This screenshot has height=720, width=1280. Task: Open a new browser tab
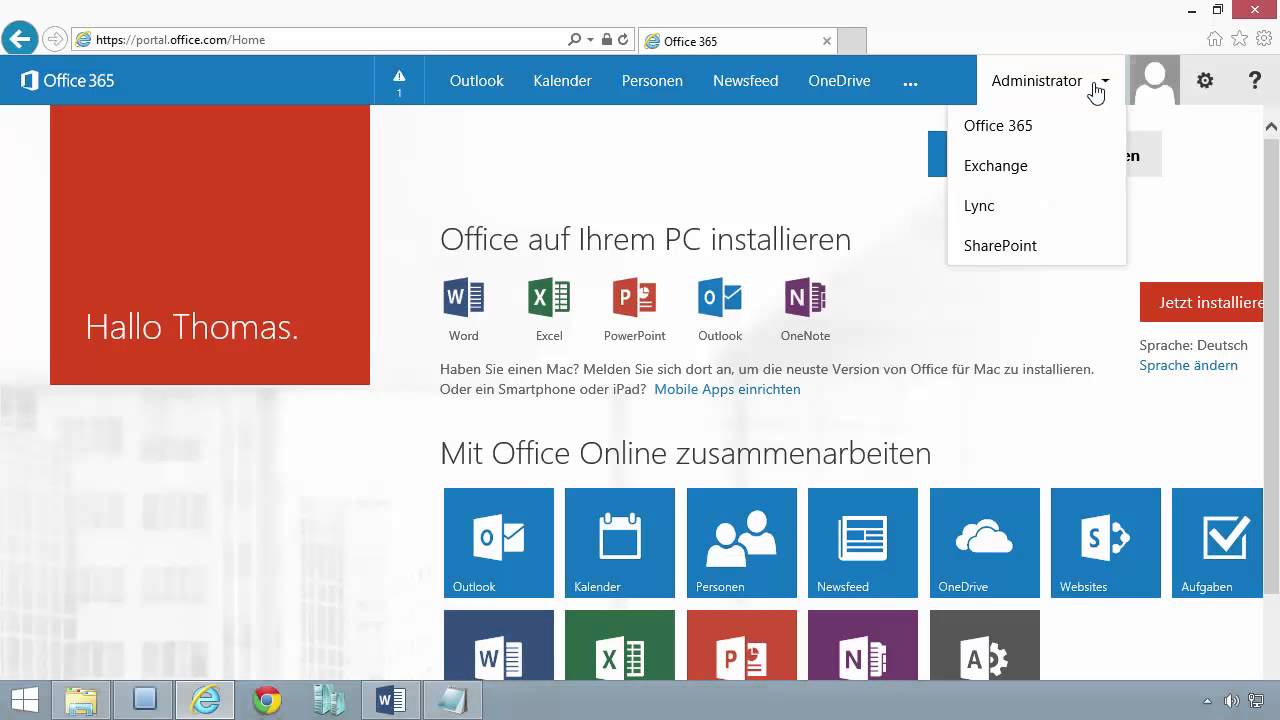coord(851,41)
